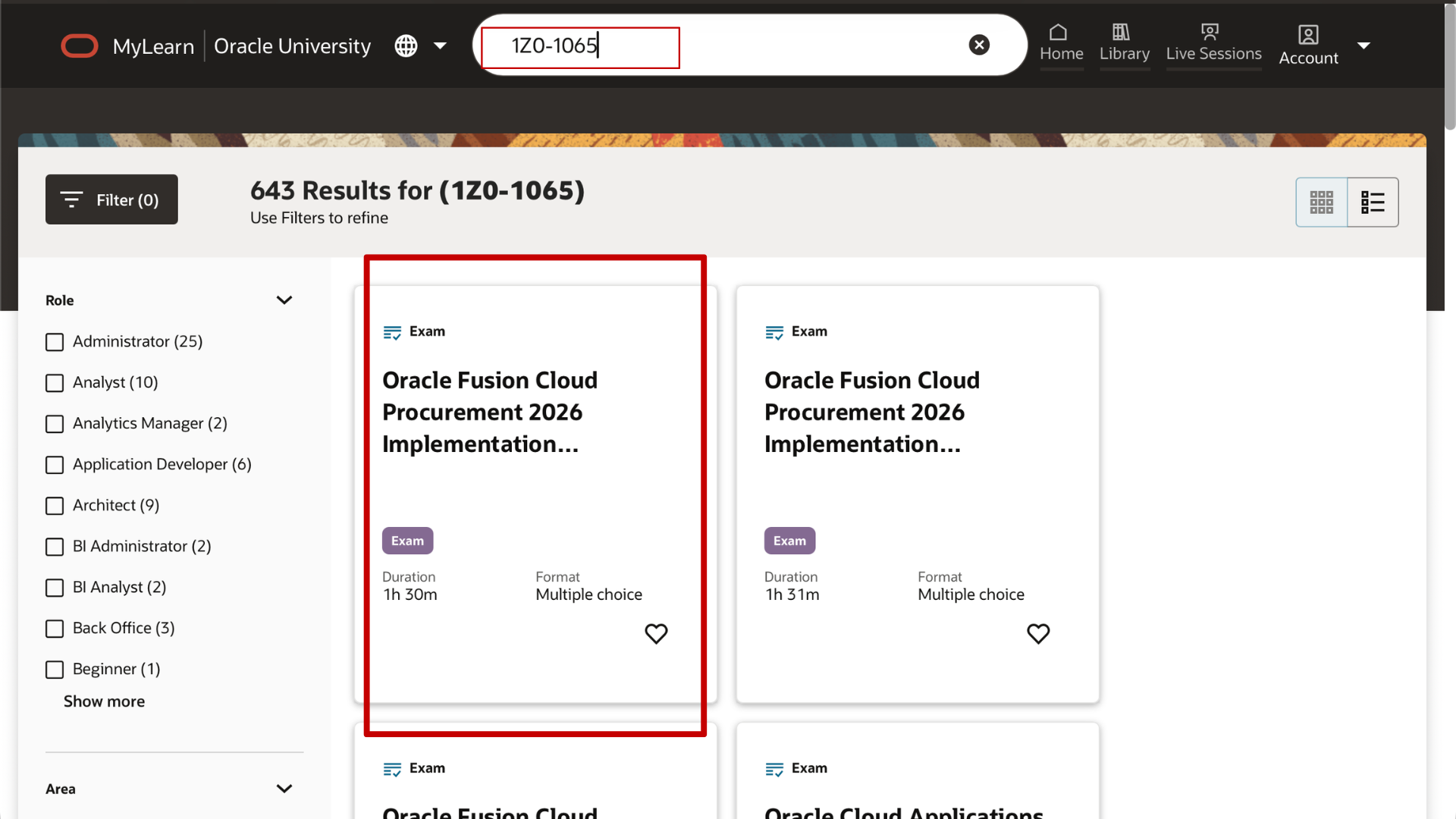Expand the Area filter section
This screenshot has width=1456, height=819.
[284, 789]
